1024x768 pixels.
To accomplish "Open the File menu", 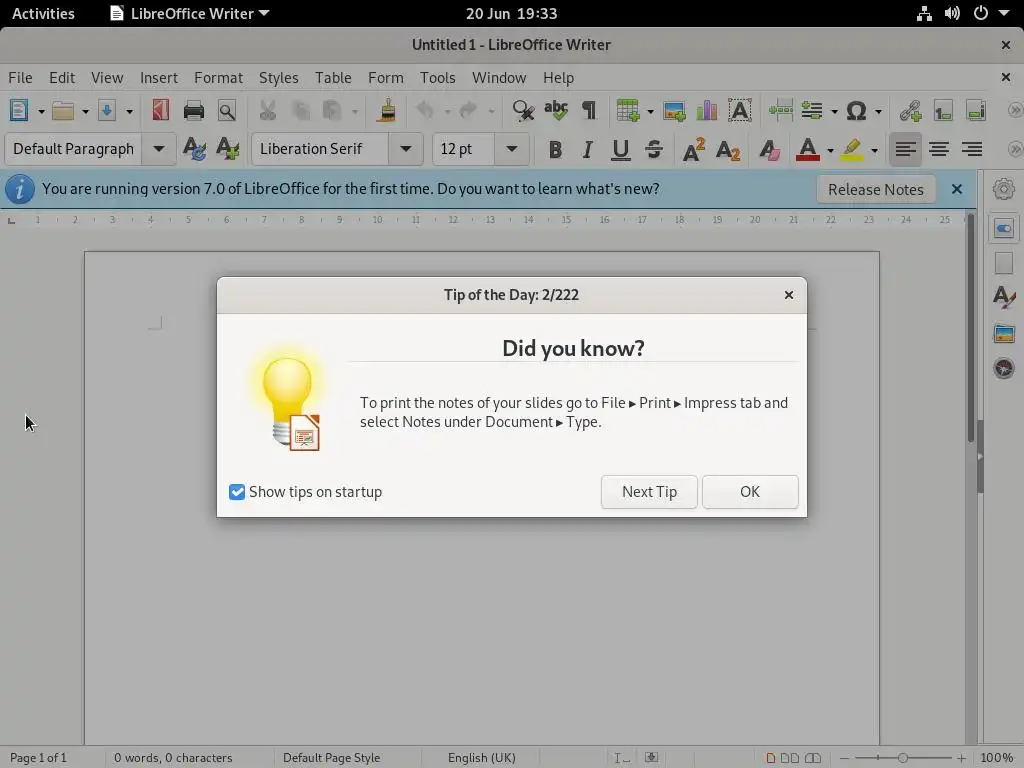I will (x=20, y=78).
